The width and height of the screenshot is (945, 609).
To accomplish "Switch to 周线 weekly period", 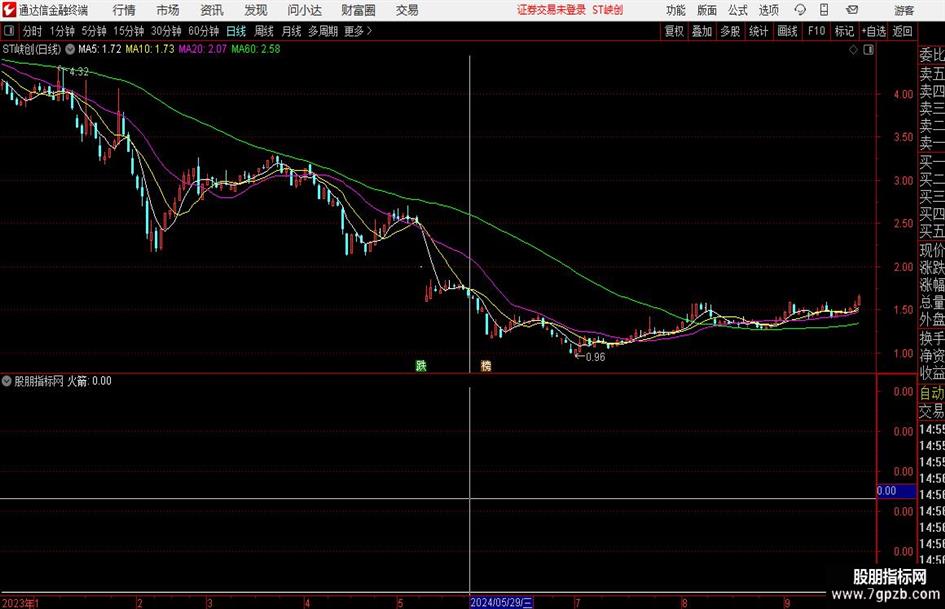I will pos(264,31).
